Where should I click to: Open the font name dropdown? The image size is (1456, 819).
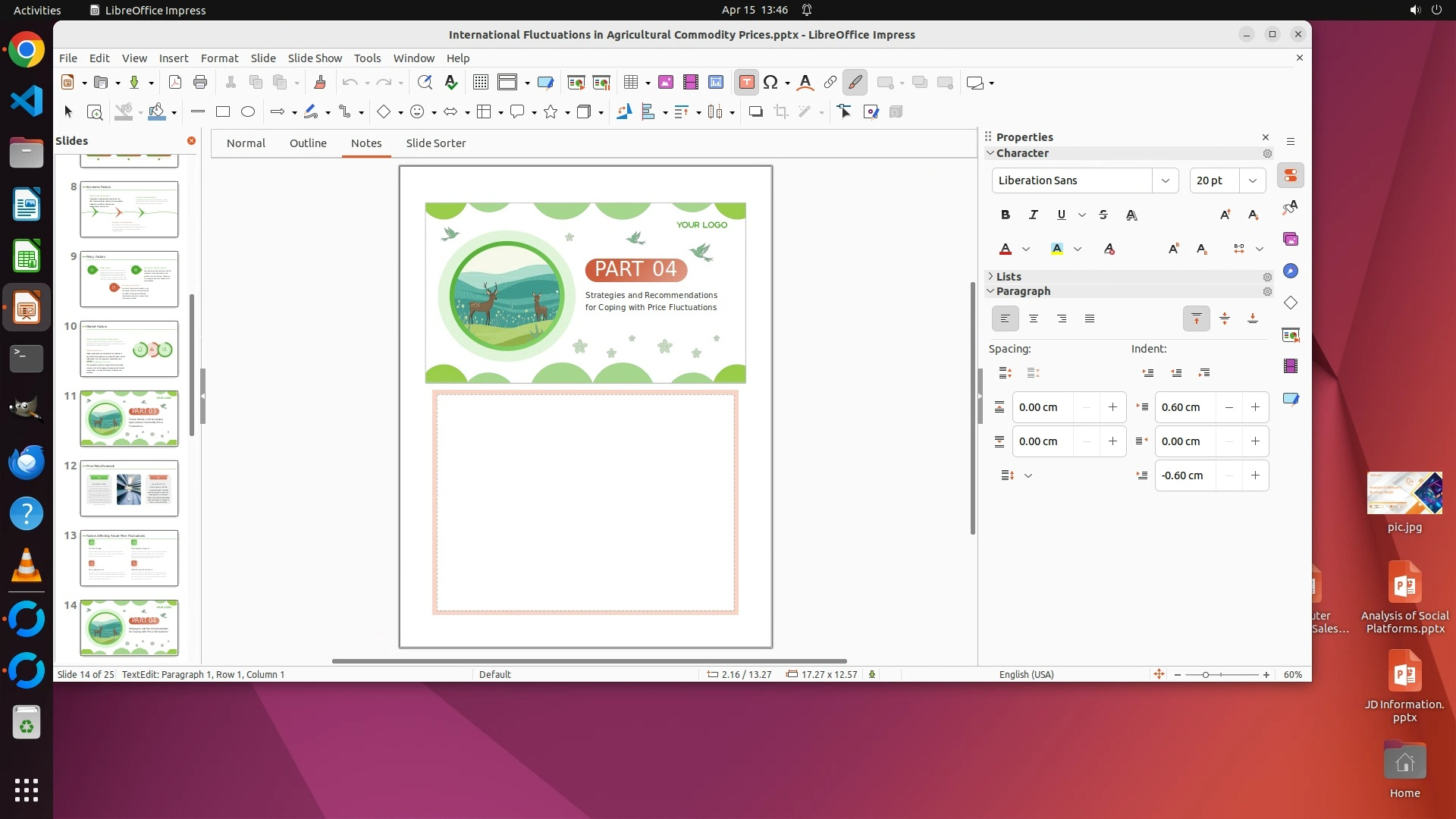click(1165, 180)
